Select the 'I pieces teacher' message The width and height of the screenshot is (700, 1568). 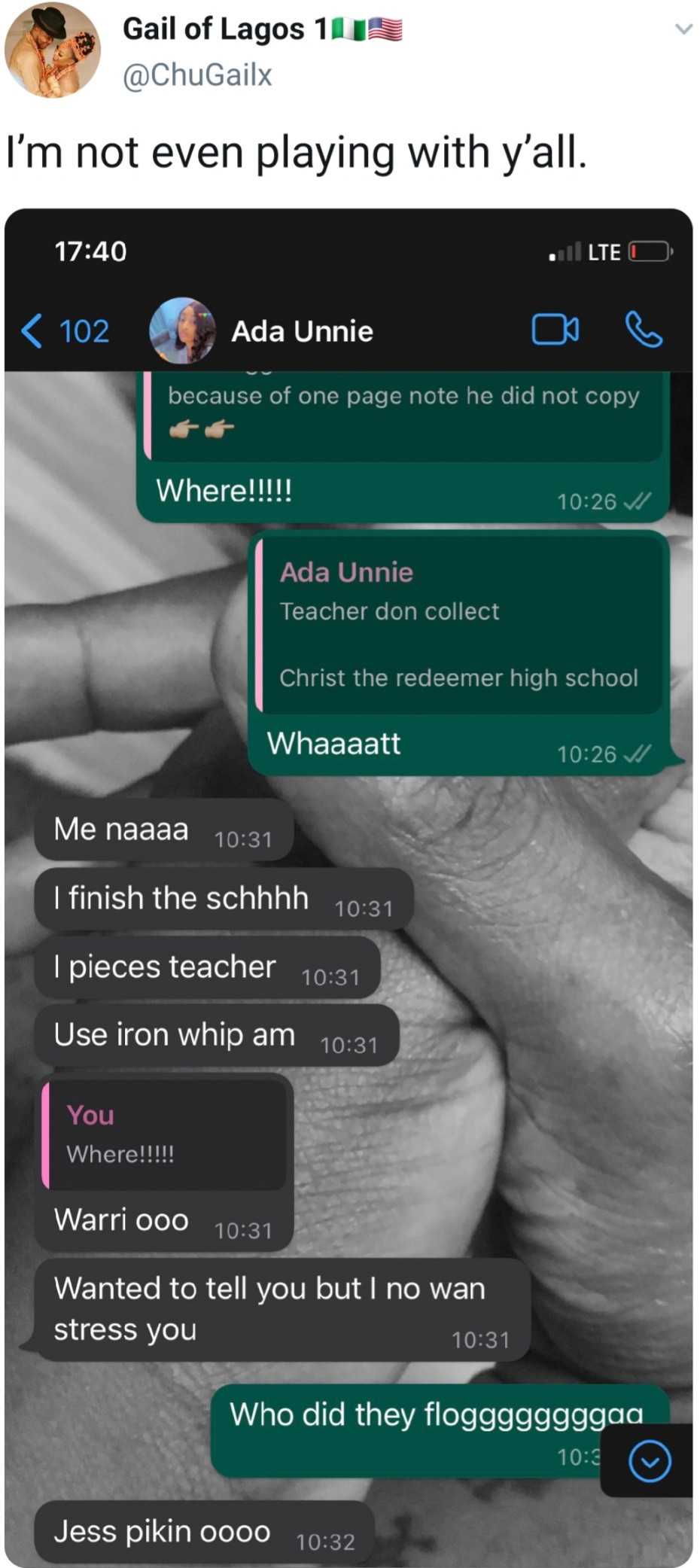(x=207, y=968)
